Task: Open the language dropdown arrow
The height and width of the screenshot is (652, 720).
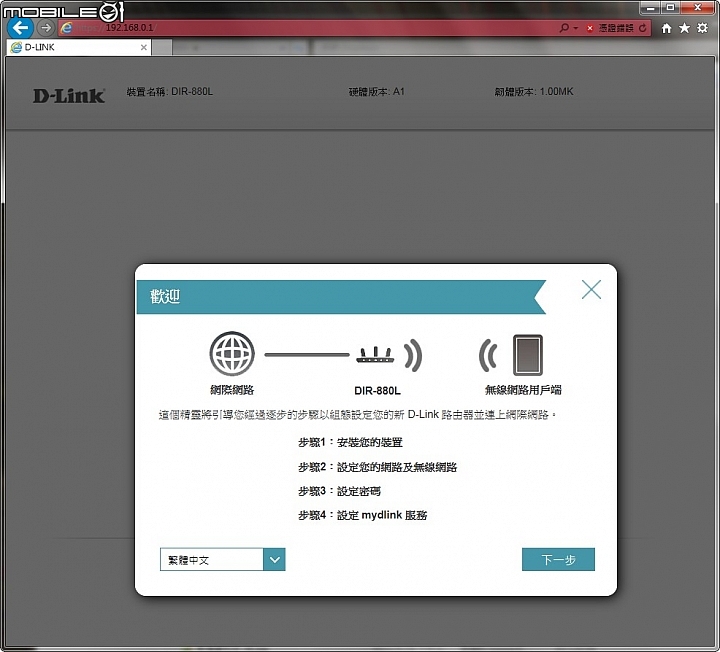Action: point(275,559)
